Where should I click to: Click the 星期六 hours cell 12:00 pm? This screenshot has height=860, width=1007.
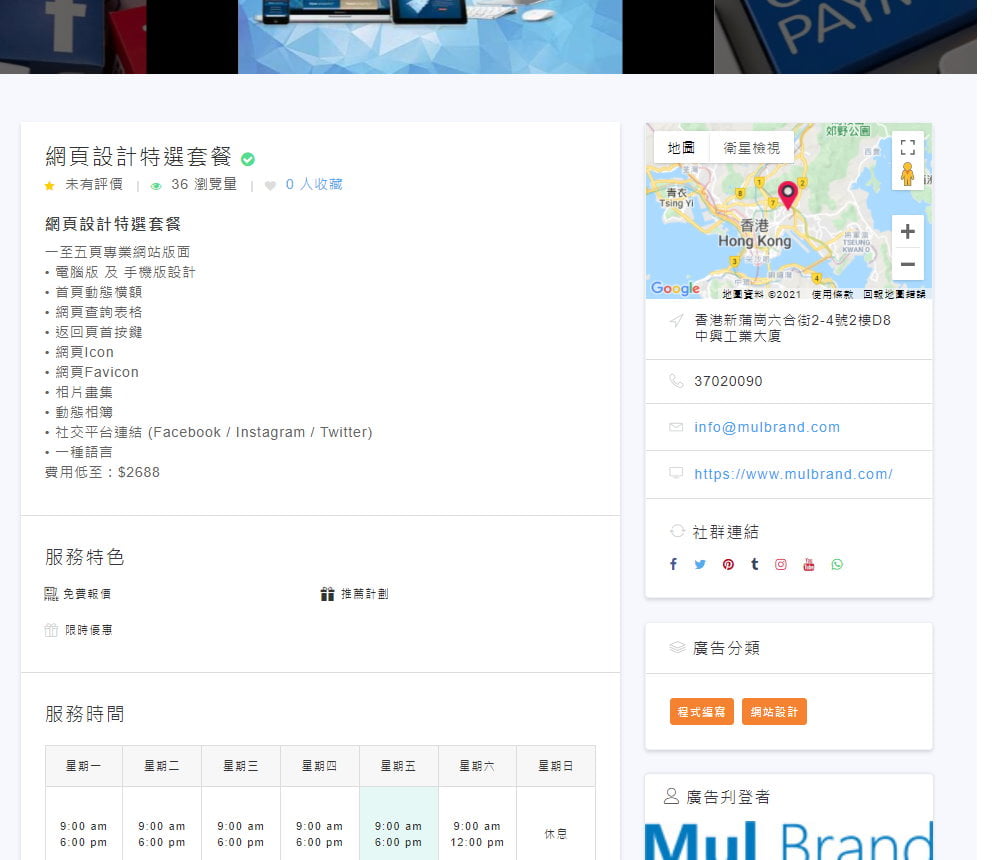coord(477,834)
